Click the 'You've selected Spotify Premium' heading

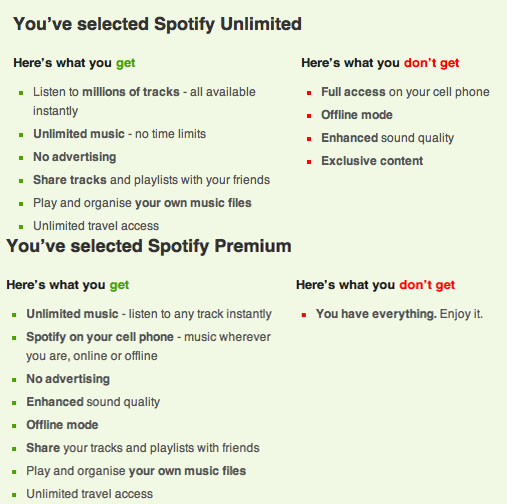click(x=149, y=247)
